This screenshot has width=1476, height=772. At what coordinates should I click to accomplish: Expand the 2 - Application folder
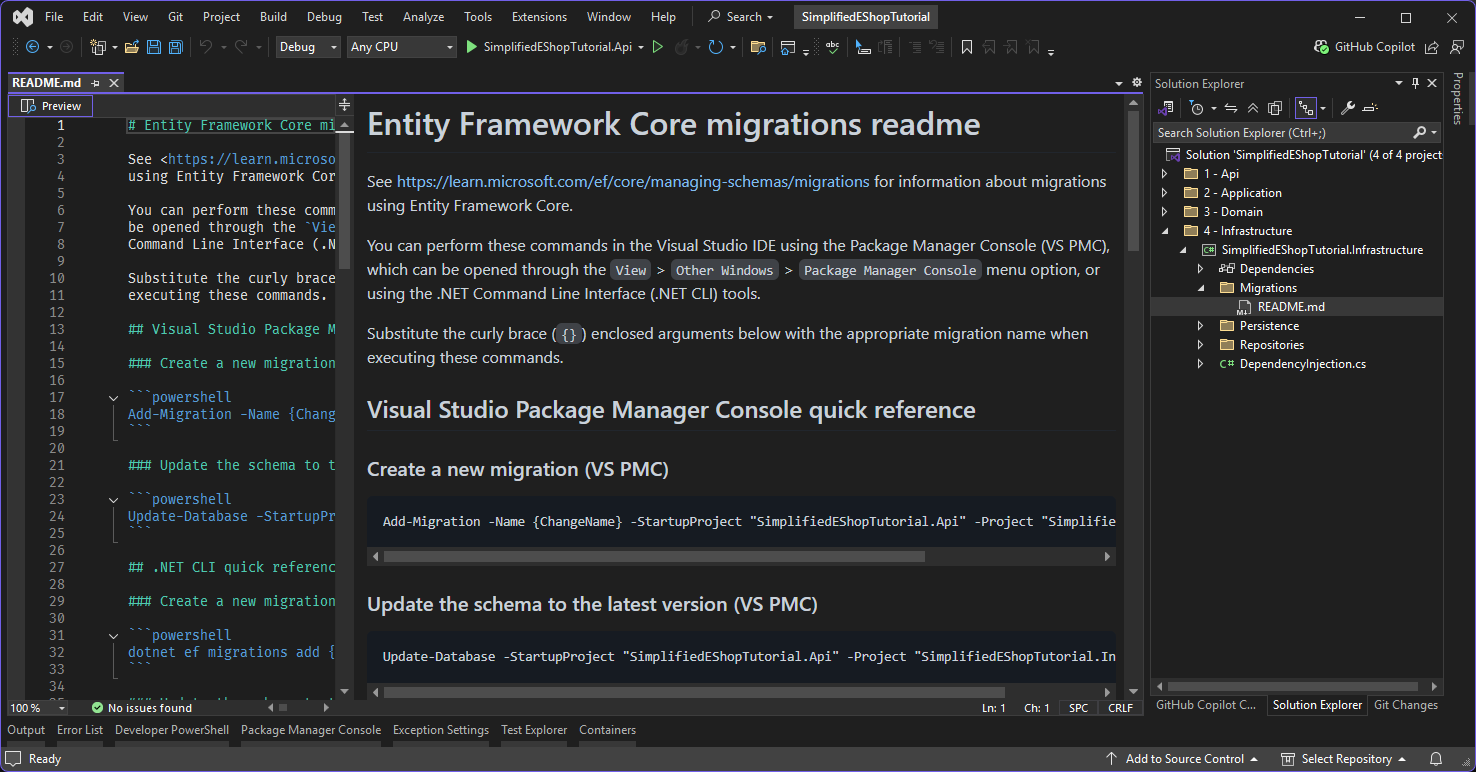[1164, 193]
